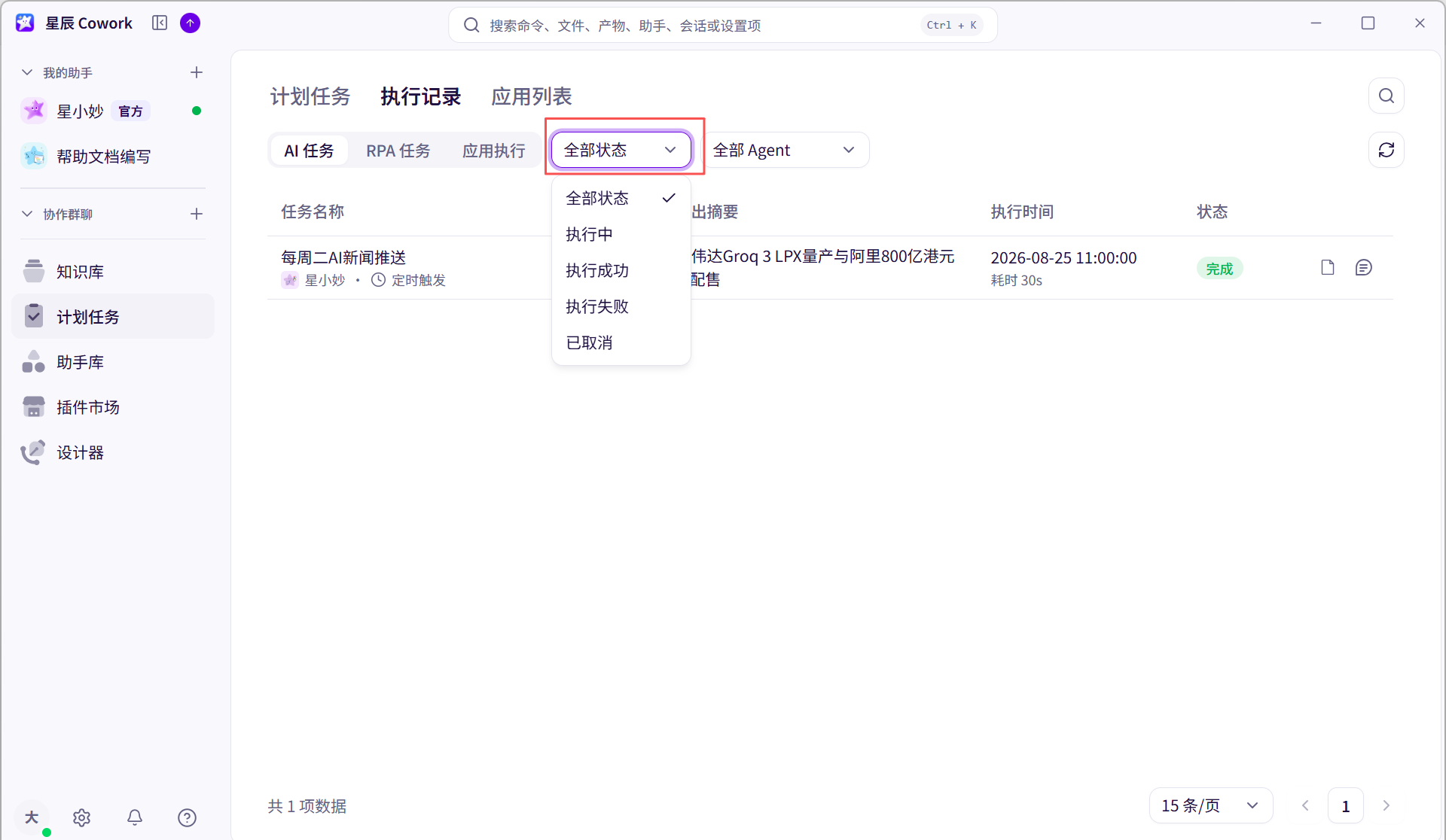
Task: Switch to the 计划任务 top tab
Action: (310, 96)
